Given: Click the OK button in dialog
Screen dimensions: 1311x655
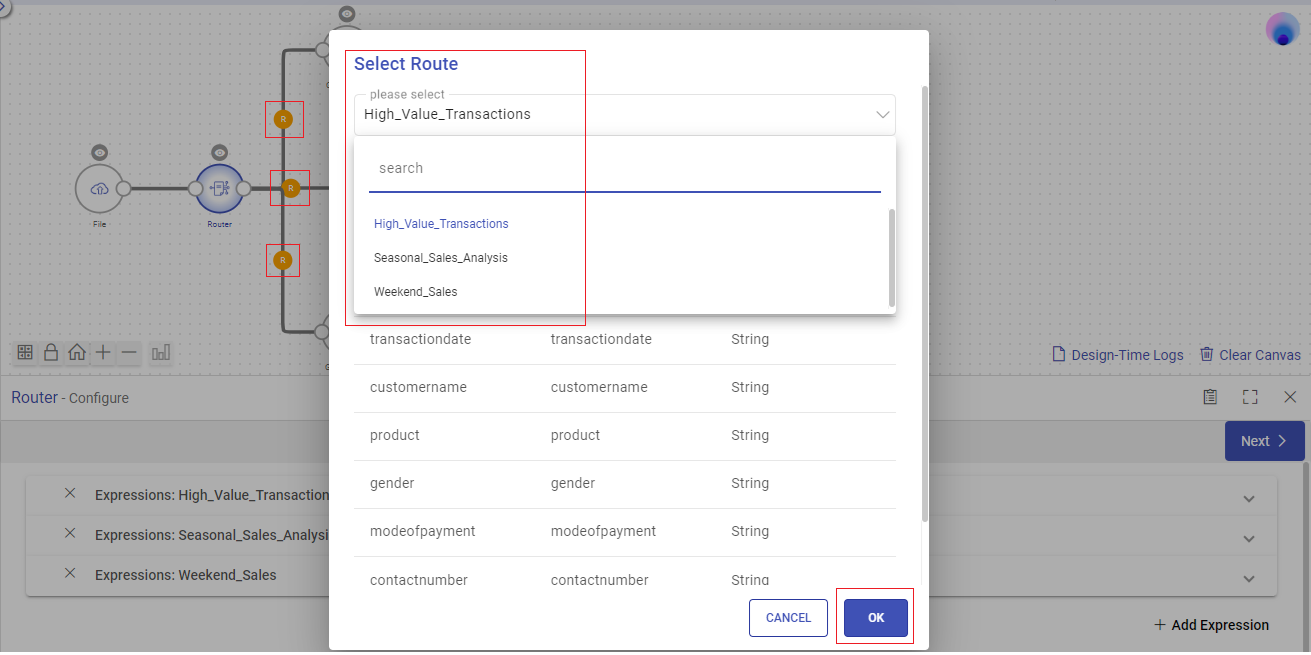Looking at the screenshot, I should tap(875, 618).
